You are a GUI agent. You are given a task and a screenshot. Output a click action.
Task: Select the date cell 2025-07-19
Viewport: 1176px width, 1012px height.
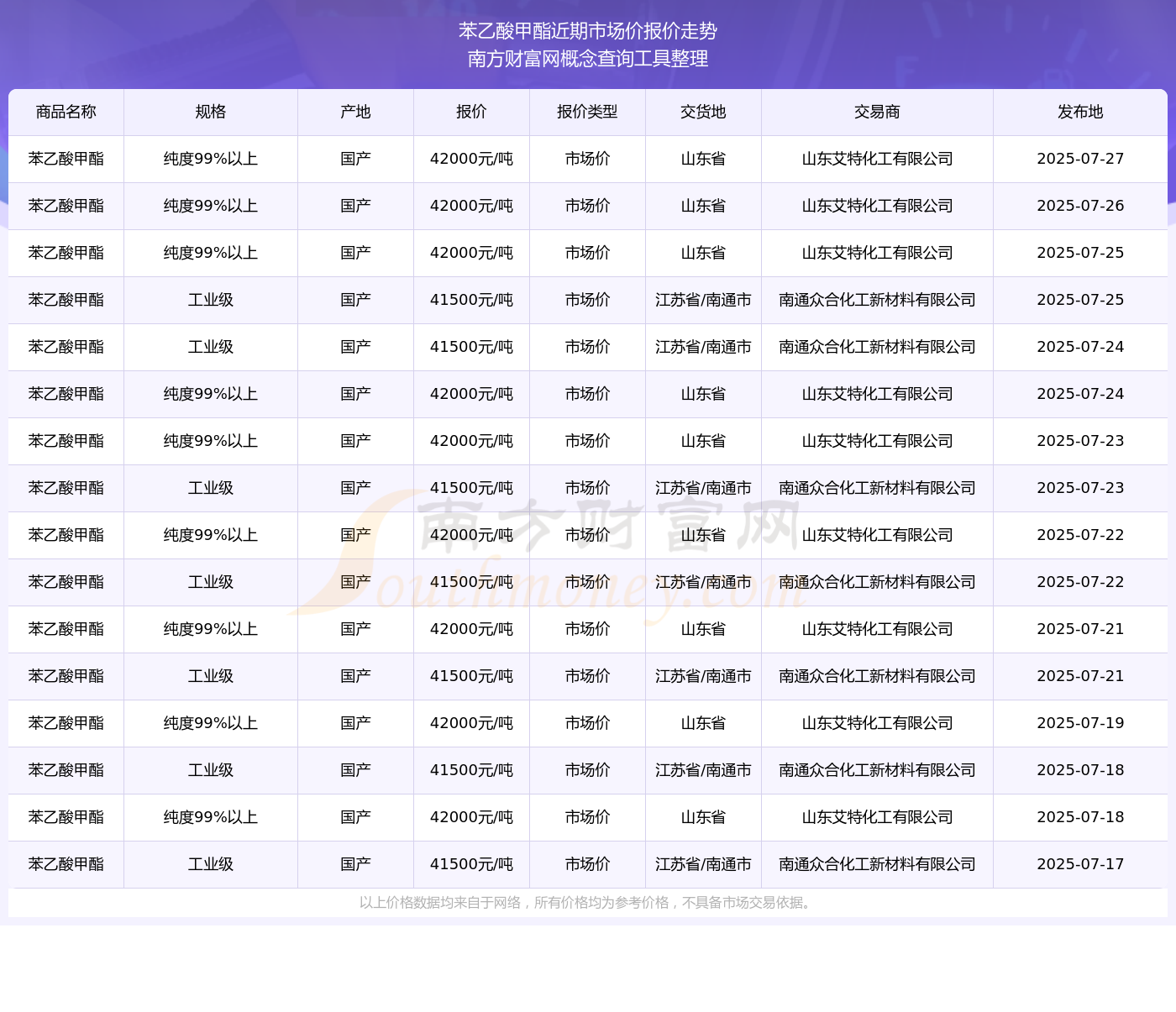tap(1080, 723)
